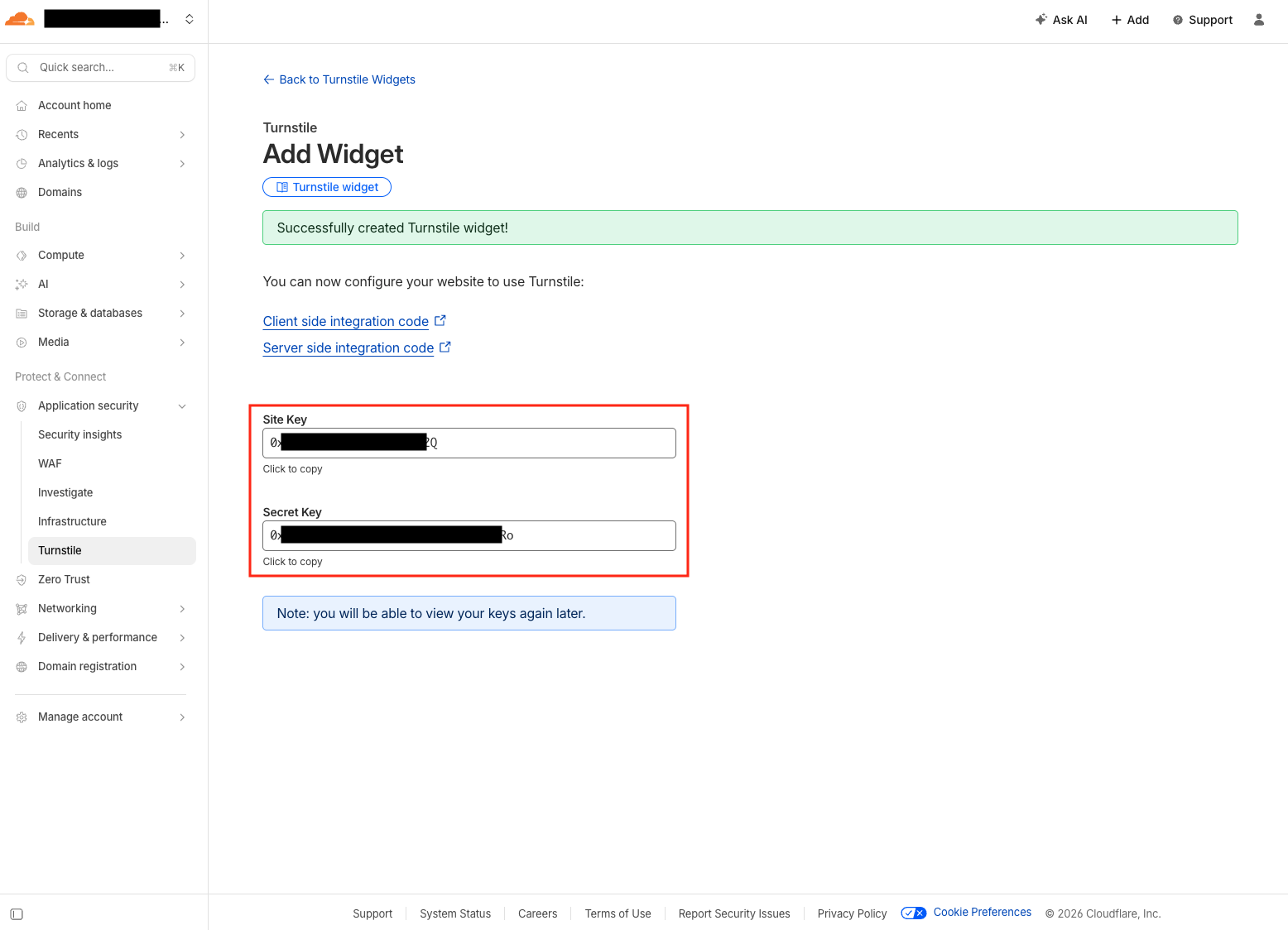Click the Turnstile widget docs button

pos(327,187)
